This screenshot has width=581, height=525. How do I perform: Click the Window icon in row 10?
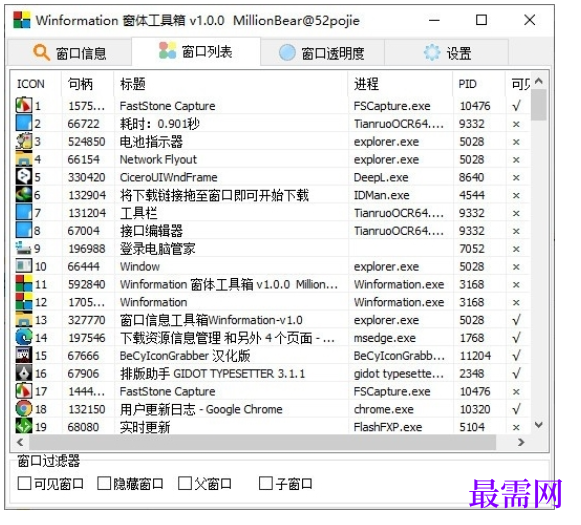[x=24, y=266]
